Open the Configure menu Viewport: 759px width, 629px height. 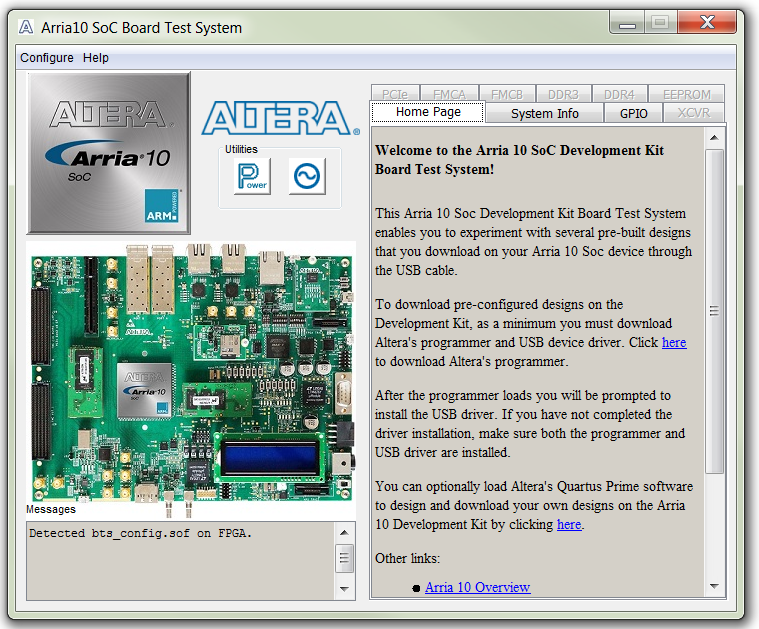tap(46, 58)
